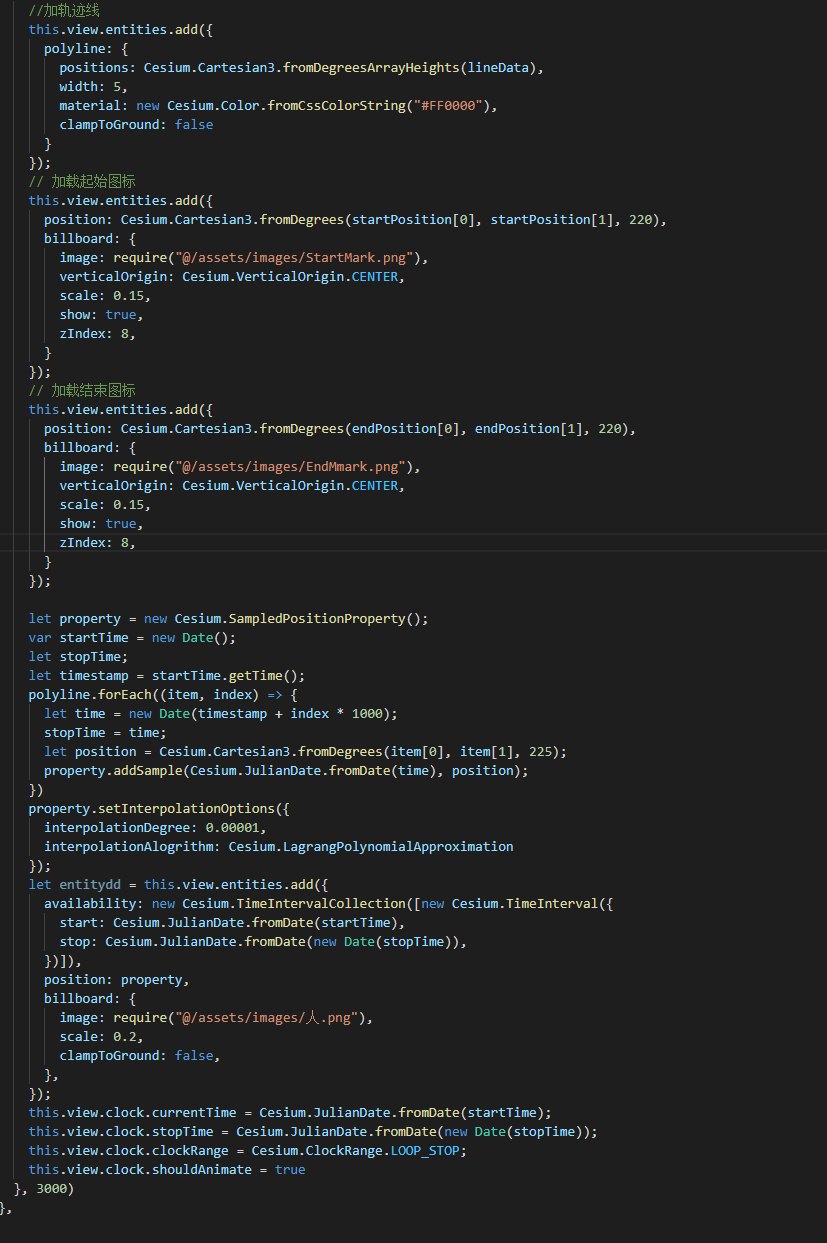Screen dimensions: 827x1243
Task: Click the 'let stopTime;' declaration
Action: (x=78, y=657)
